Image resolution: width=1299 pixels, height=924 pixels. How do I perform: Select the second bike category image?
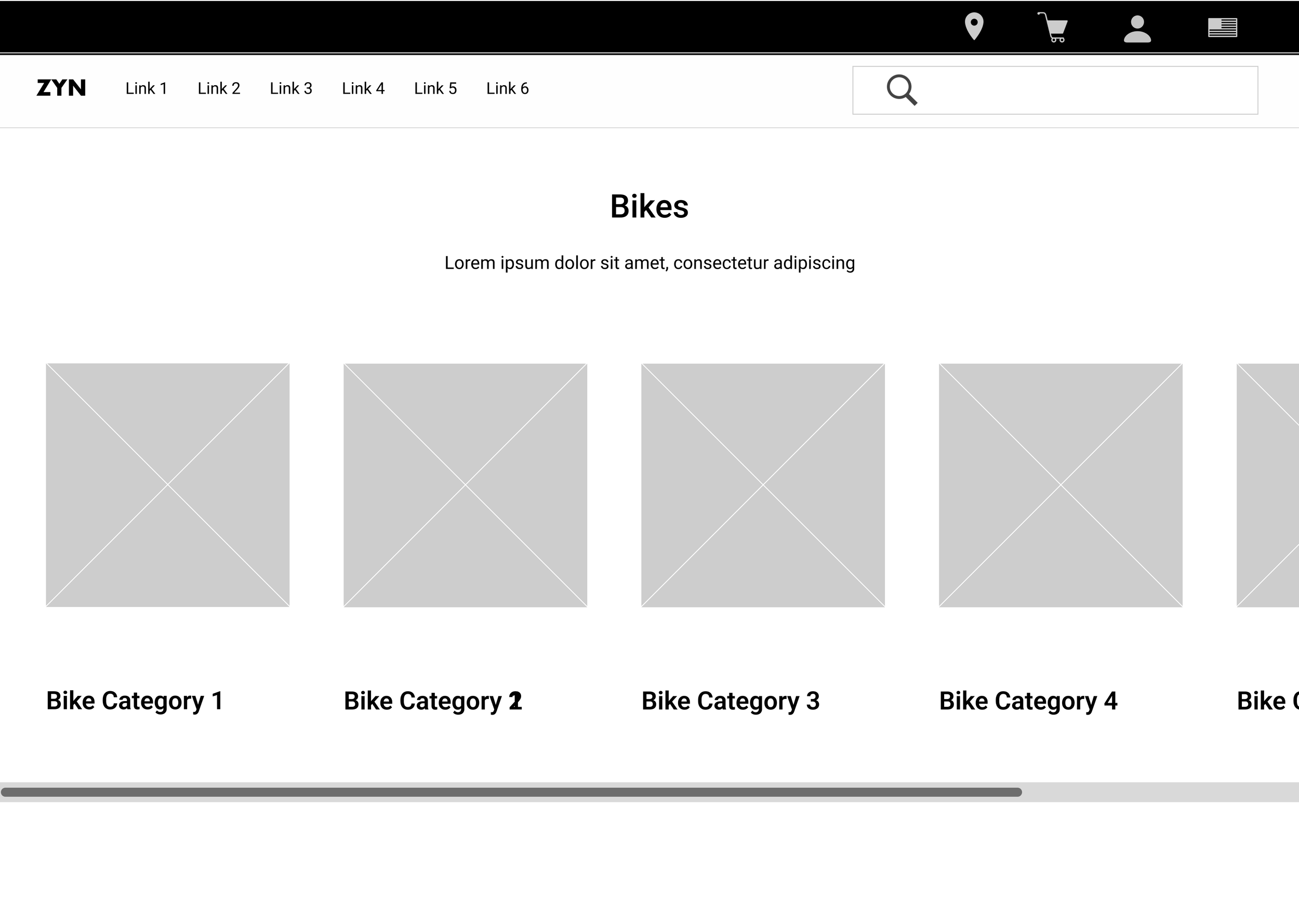pos(465,485)
